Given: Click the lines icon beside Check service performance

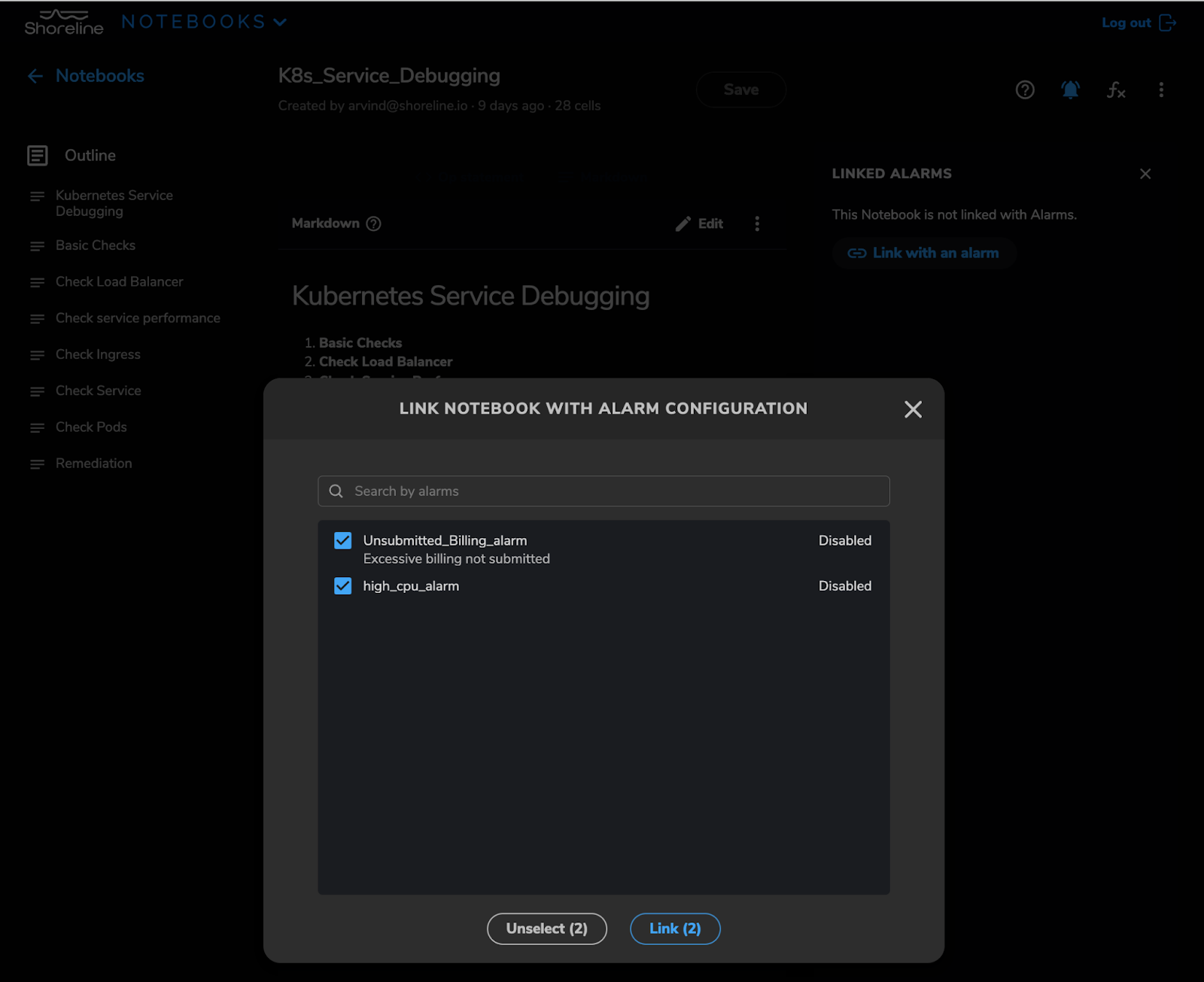Looking at the screenshot, I should 37,319.
